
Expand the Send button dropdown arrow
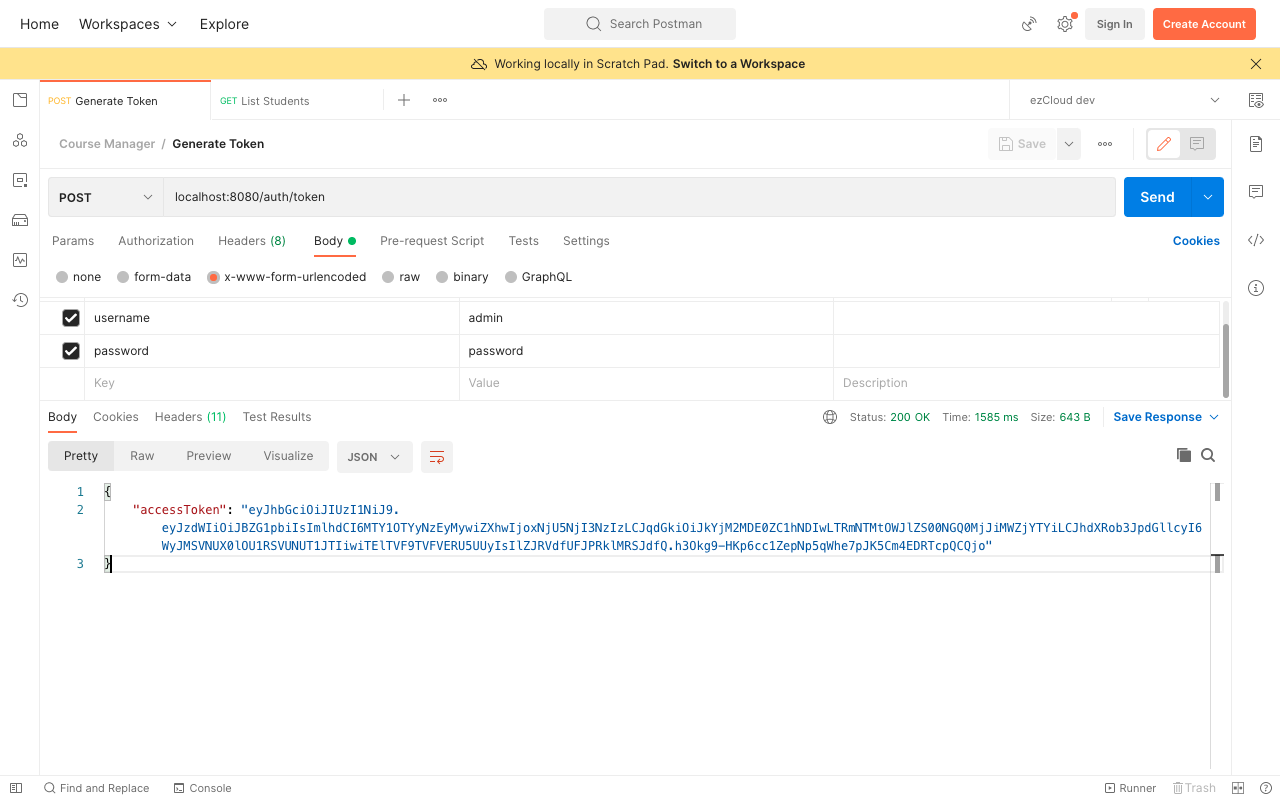pos(1208,197)
